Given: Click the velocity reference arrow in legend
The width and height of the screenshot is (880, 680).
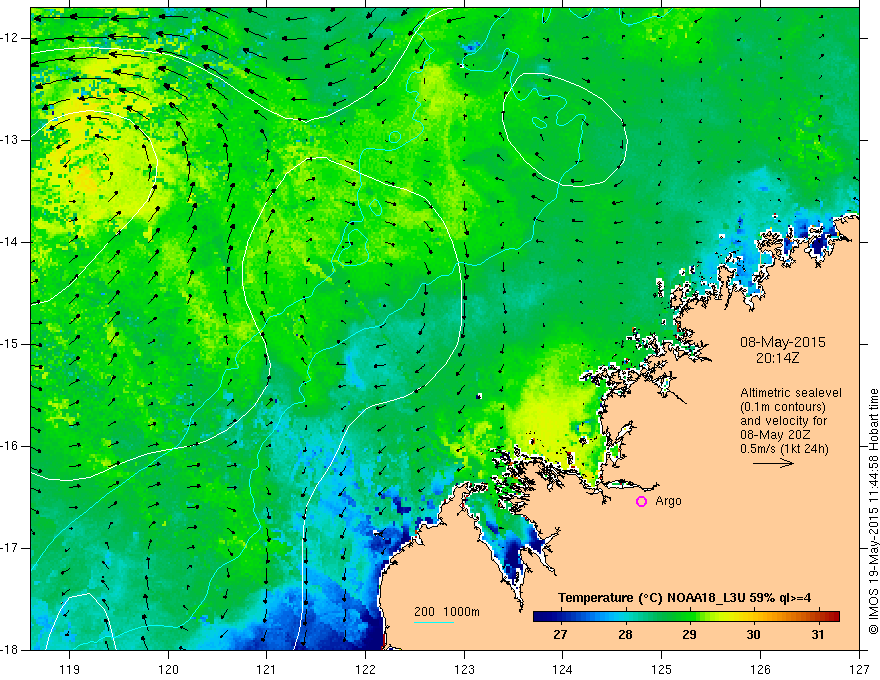Looking at the screenshot, I should tap(773, 463).
